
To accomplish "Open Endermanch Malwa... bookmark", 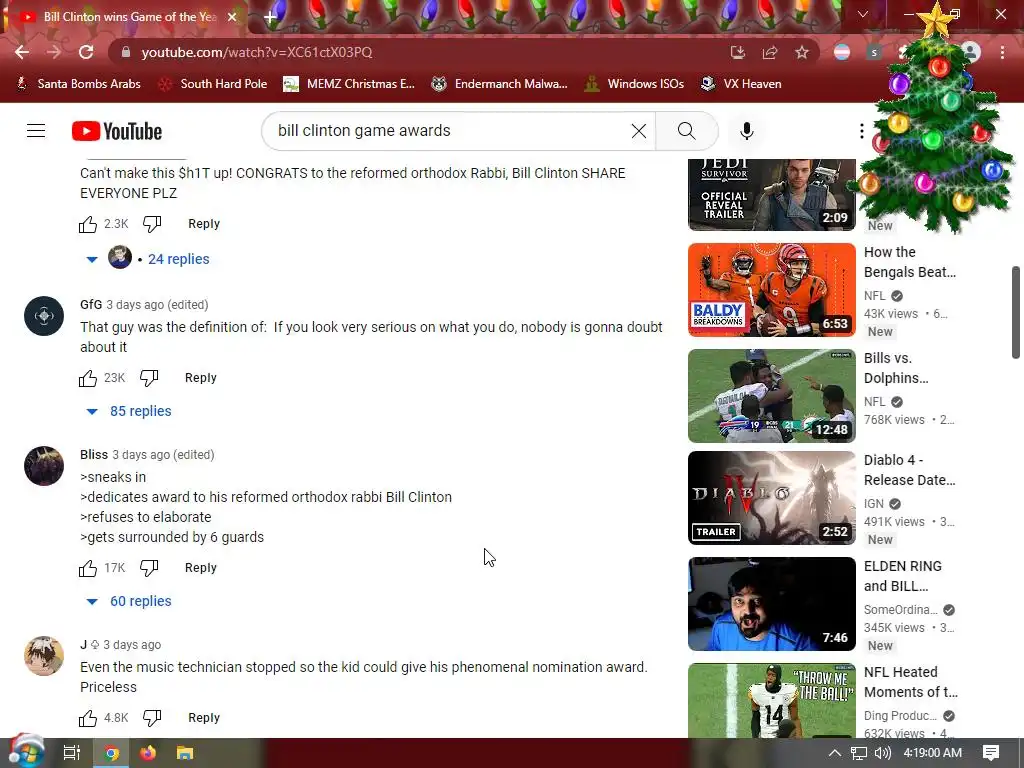I will pyautogui.click(x=500, y=84).
